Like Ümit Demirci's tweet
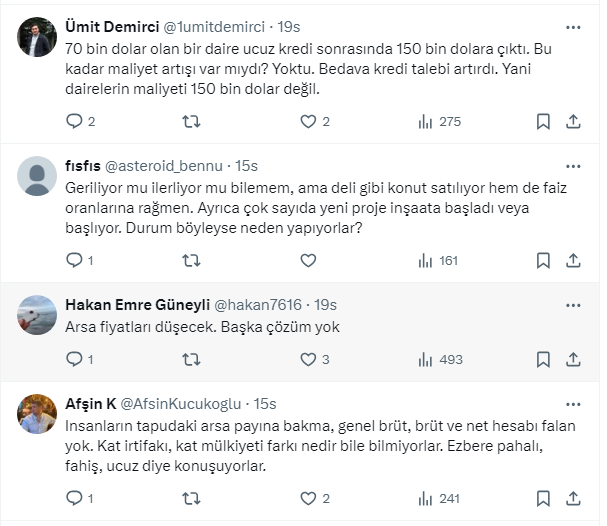The width and height of the screenshot is (607, 526). point(309,122)
